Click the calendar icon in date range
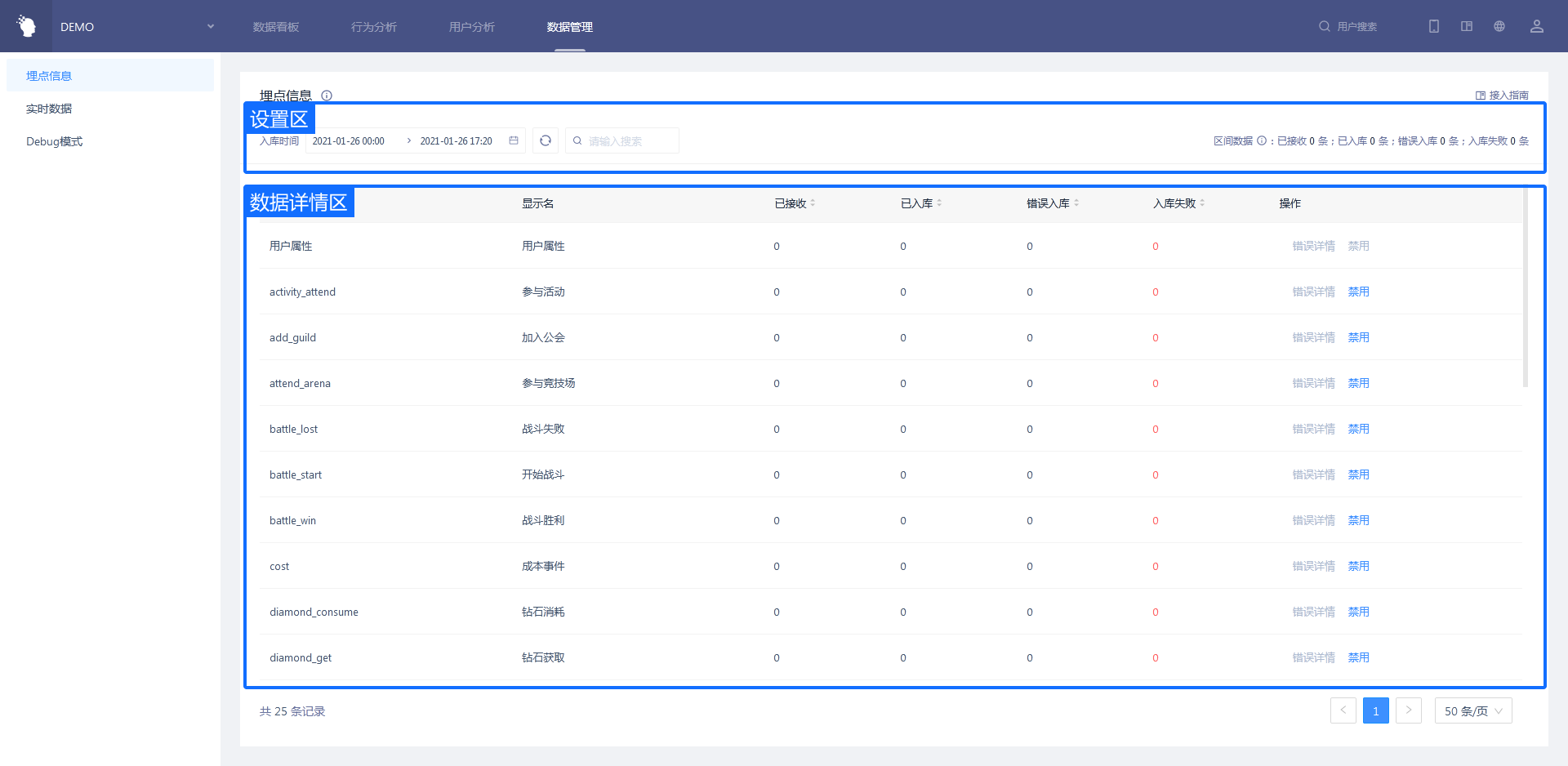This screenshot has width=1568, height=766. point(514,140)
